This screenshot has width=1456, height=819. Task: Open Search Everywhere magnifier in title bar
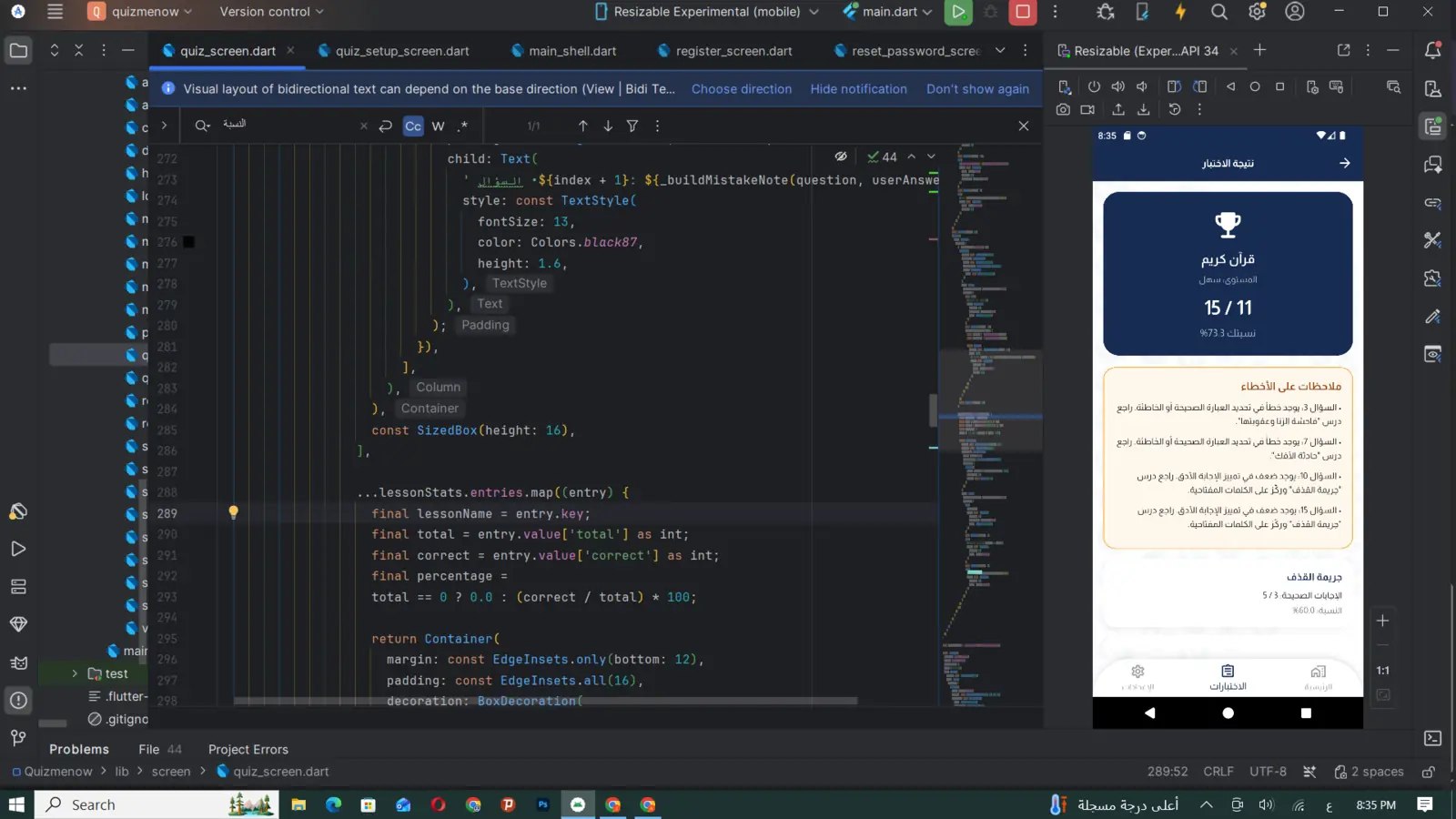[x=1219, y=12]
